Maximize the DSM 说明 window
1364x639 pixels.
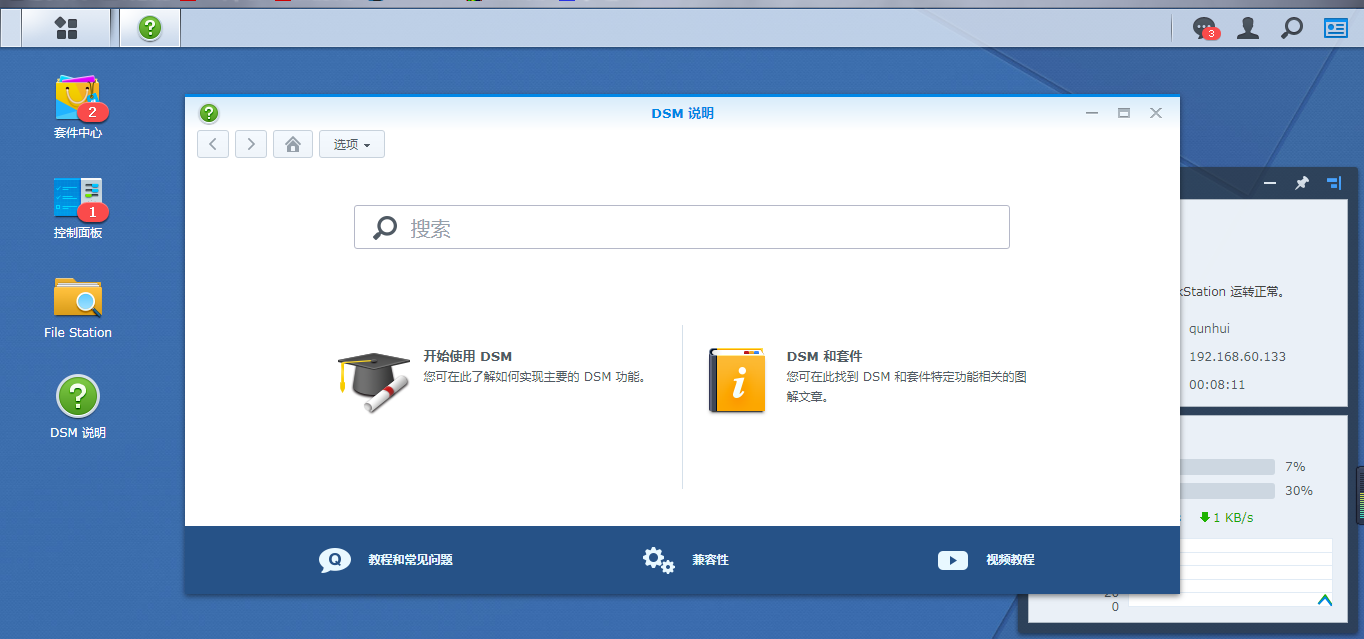coord(1124,113)
